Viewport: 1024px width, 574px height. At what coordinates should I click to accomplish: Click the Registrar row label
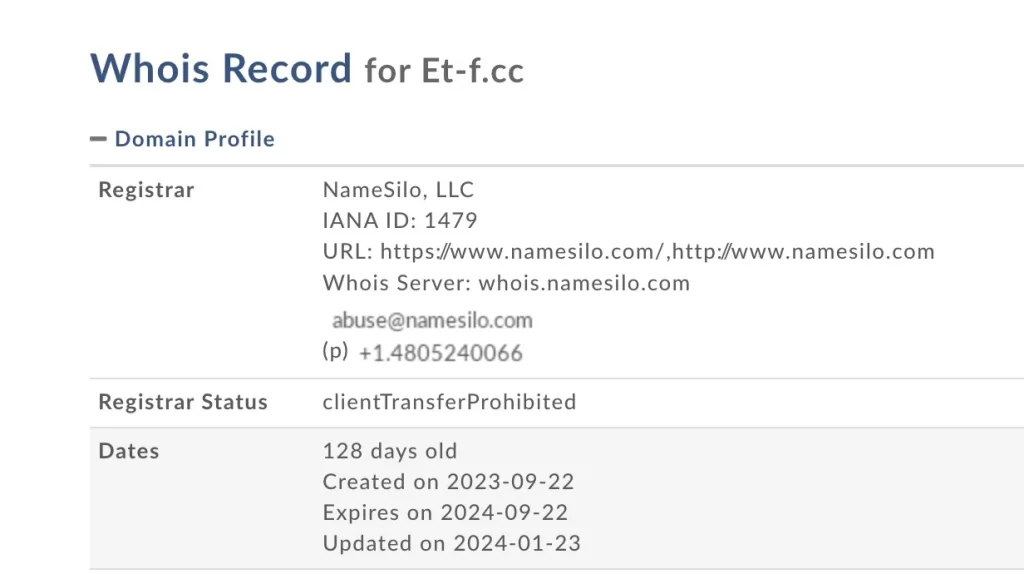(146, 190)
